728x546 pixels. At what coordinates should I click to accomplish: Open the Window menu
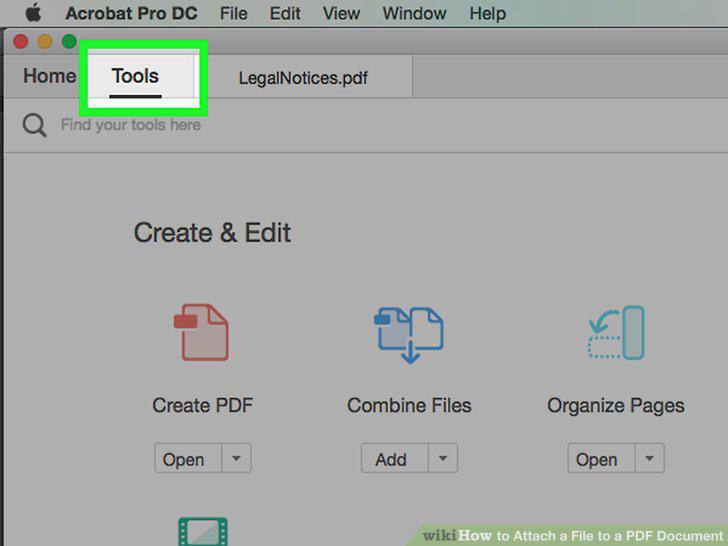coord(414,13)
